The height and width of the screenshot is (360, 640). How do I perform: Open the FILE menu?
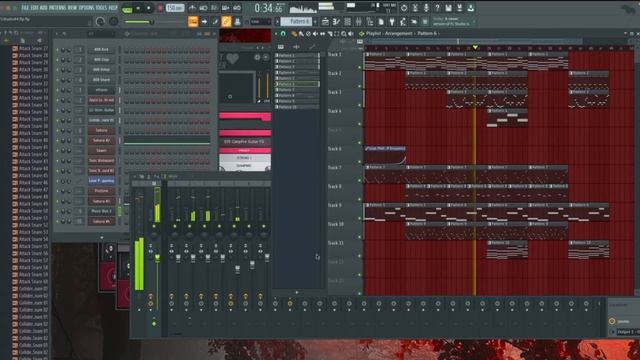25,8
